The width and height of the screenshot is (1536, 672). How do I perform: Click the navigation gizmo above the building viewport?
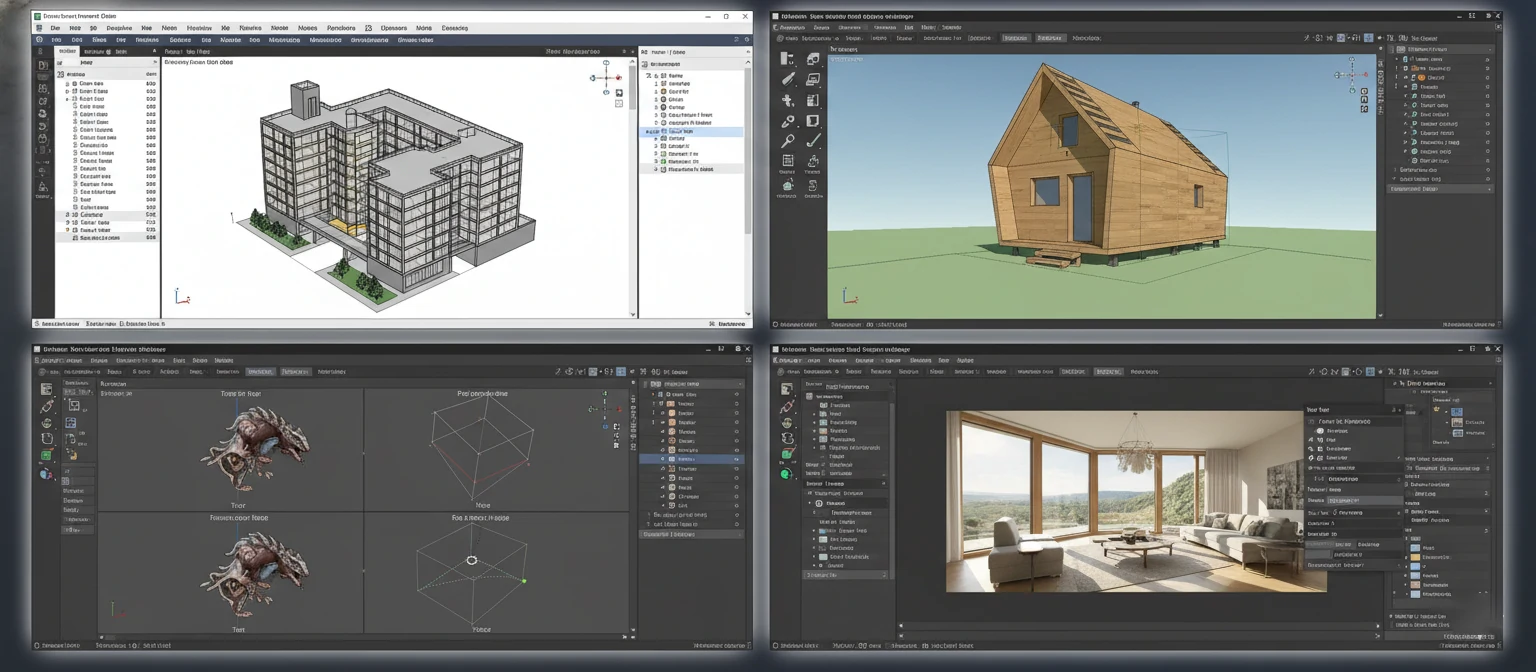click(x=607, y=78)
